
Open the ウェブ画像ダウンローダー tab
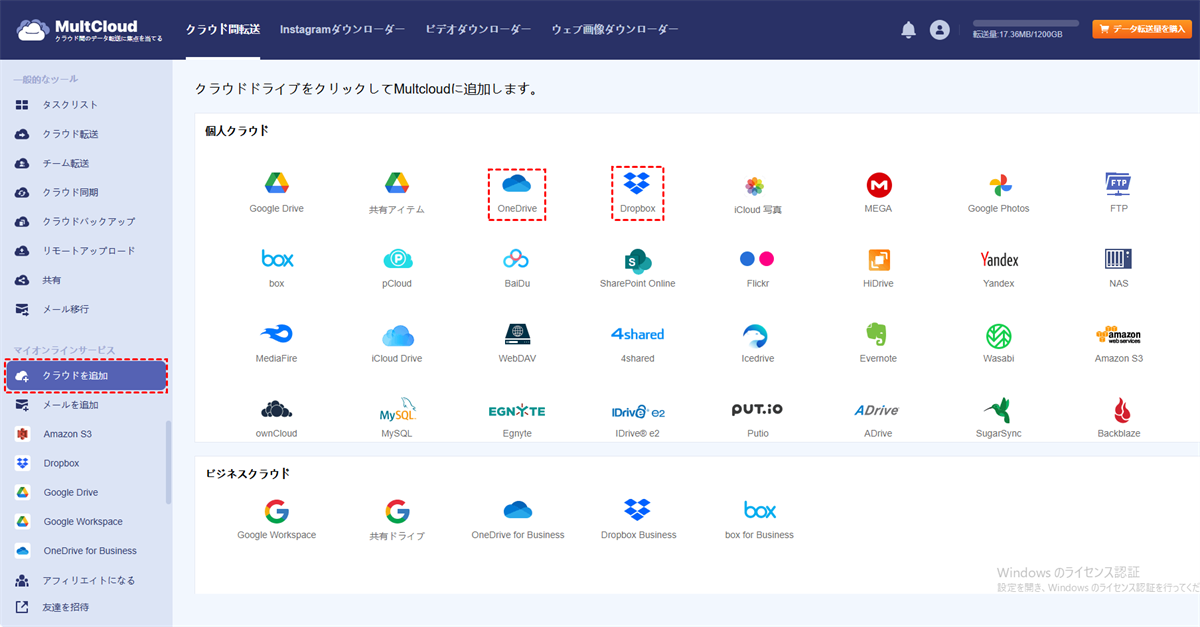coord(614,30)
